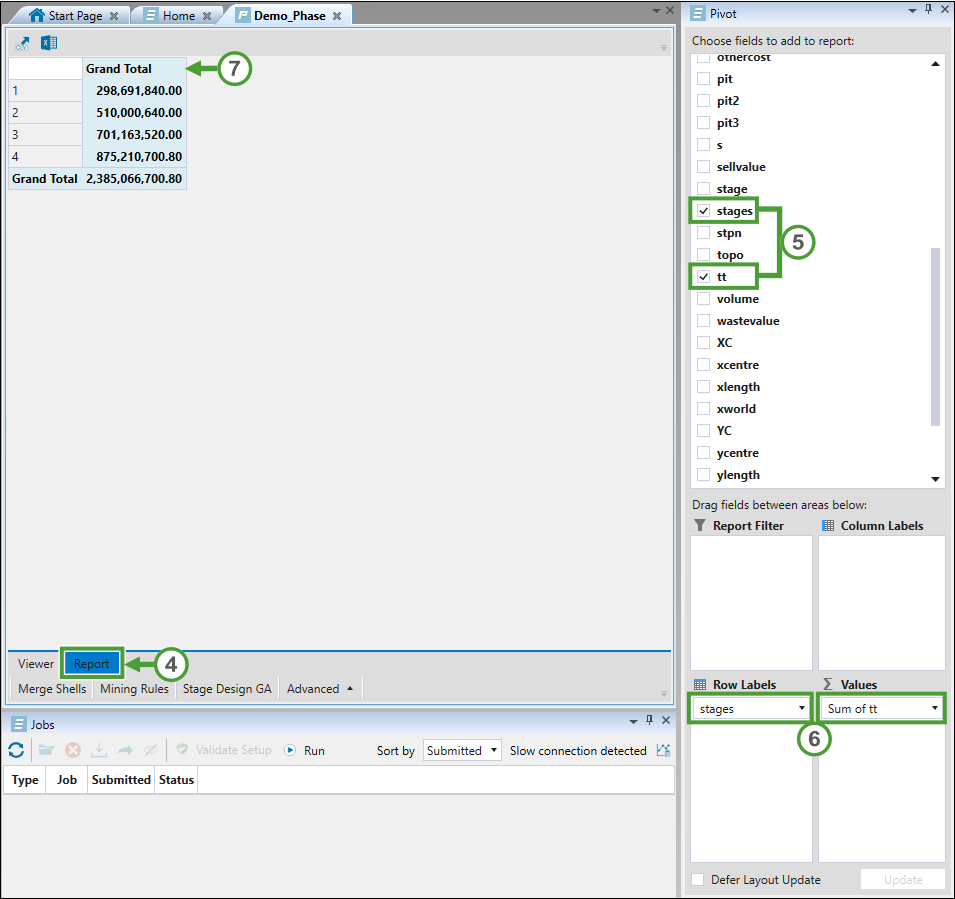Click the Export to Excel icon
The image size is (955, 899).
pyautogui.click(x=49, y=43)
